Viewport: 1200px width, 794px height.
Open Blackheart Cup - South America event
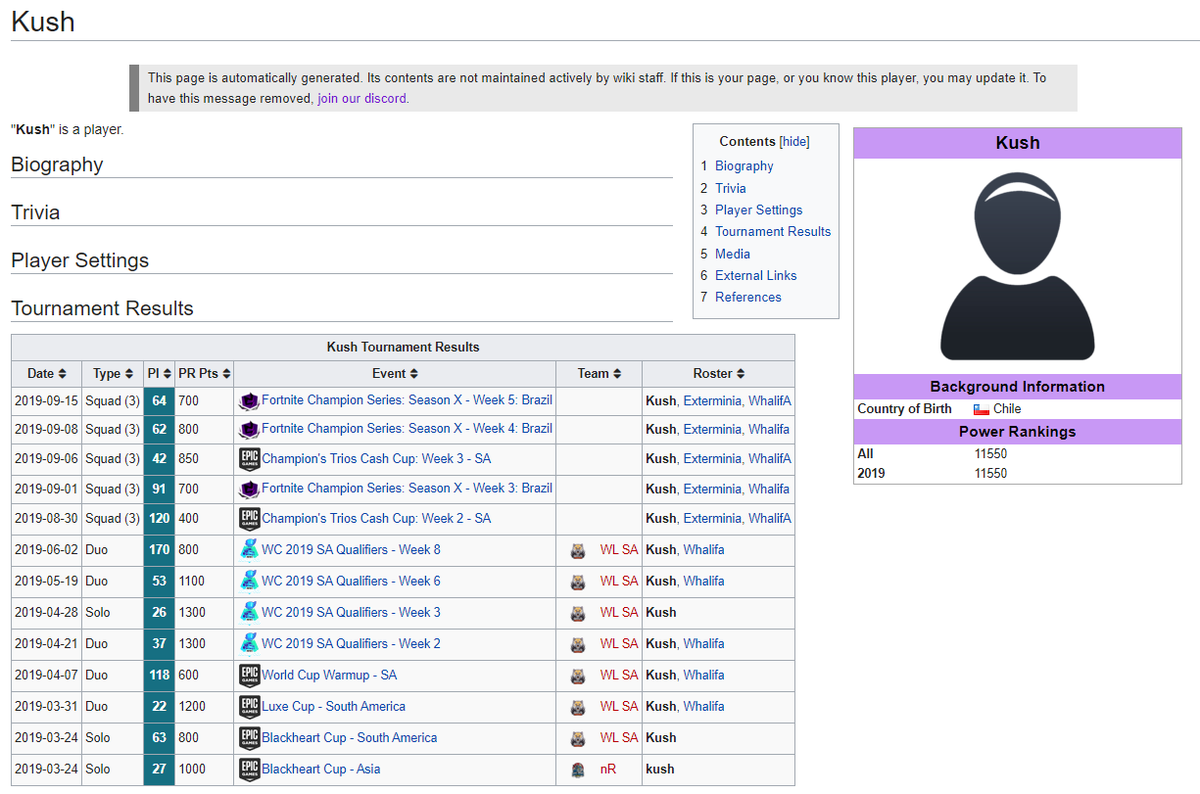[349, 737]
